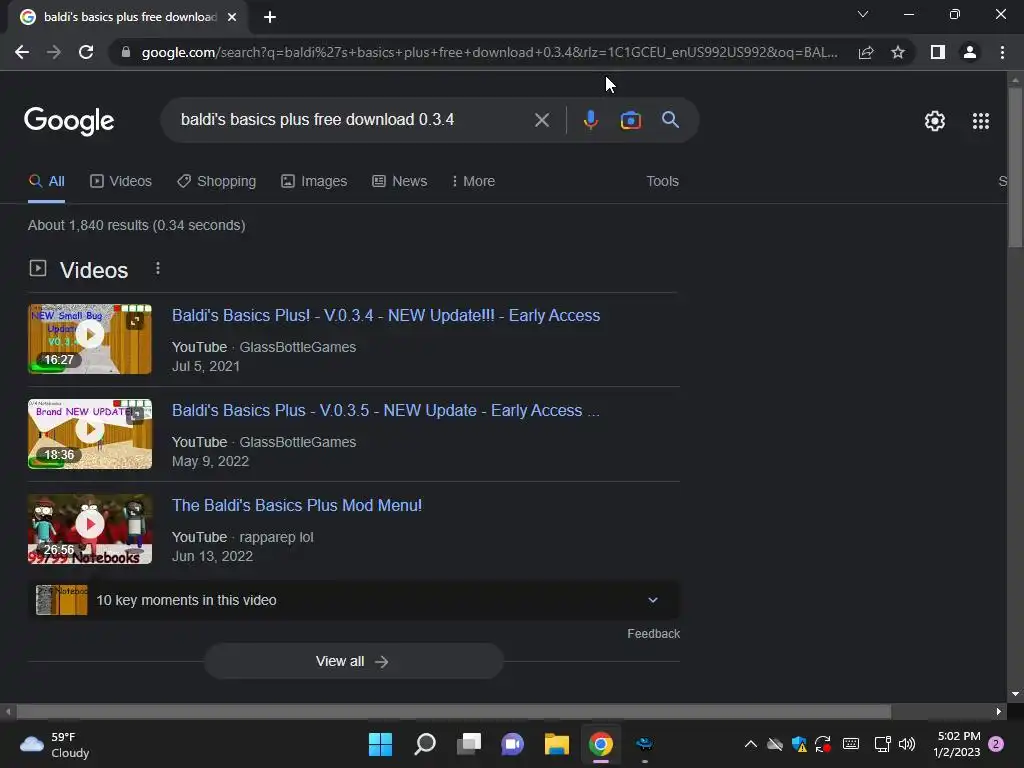1024x768 pixels.
Task: Open Task View on the taskbar
Action: (x=469, y=744)
